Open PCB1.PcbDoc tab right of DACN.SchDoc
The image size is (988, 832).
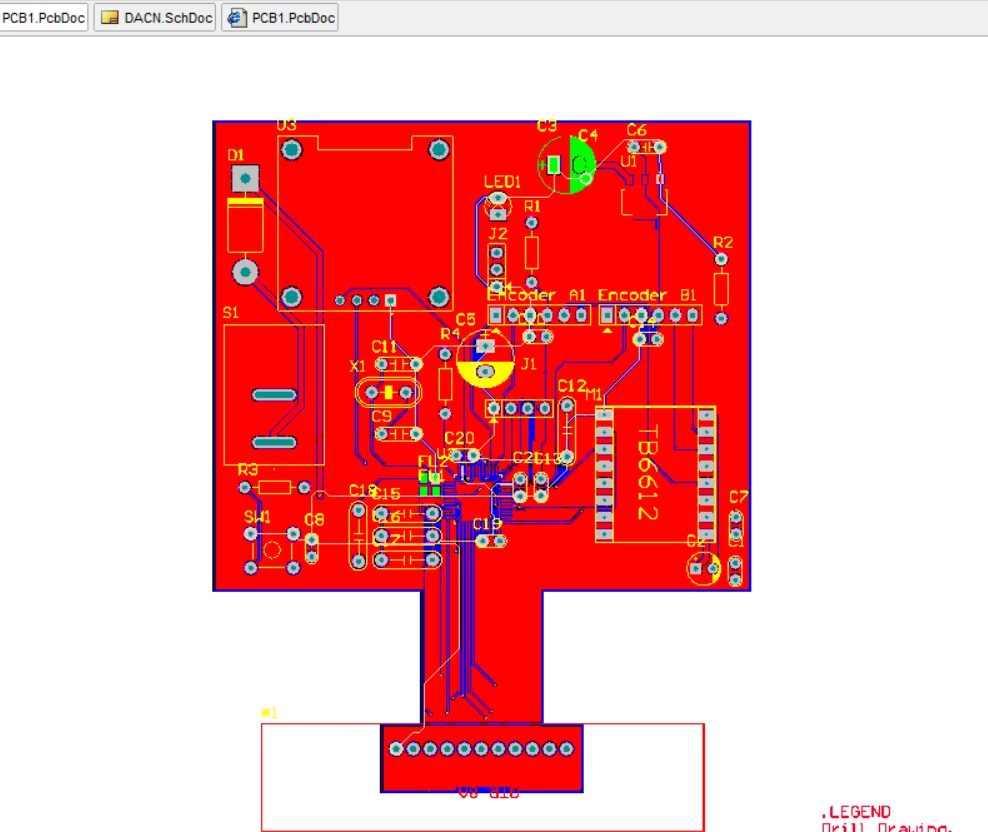tap(280, 18)
